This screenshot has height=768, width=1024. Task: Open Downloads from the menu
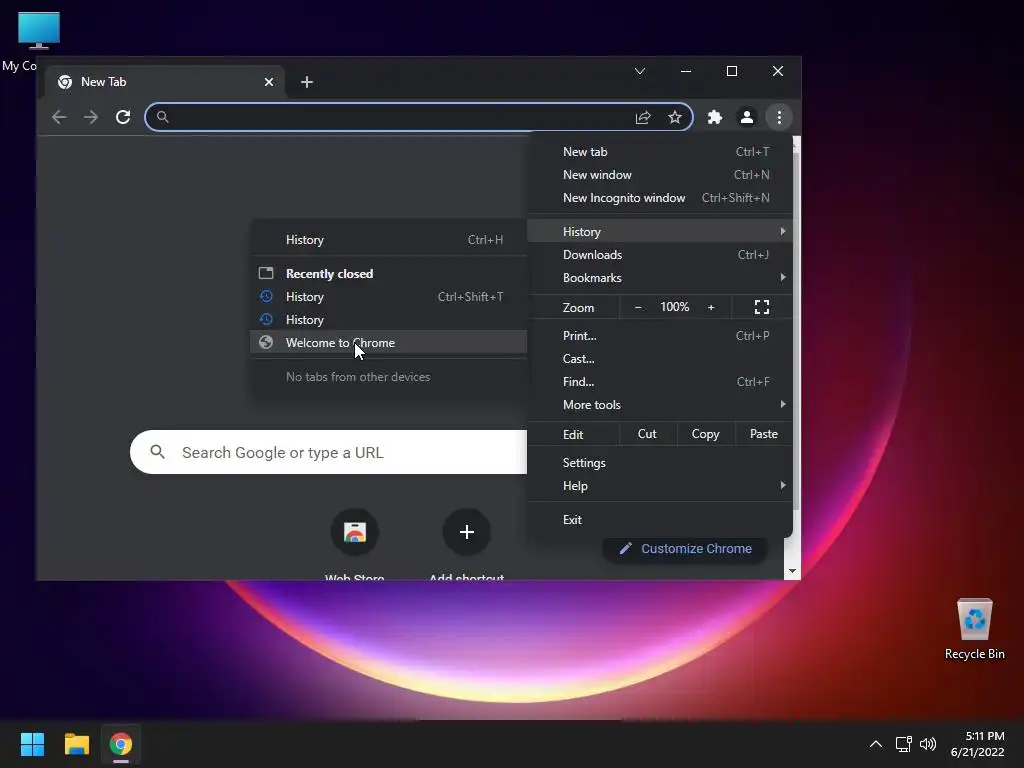pos(660,255)
